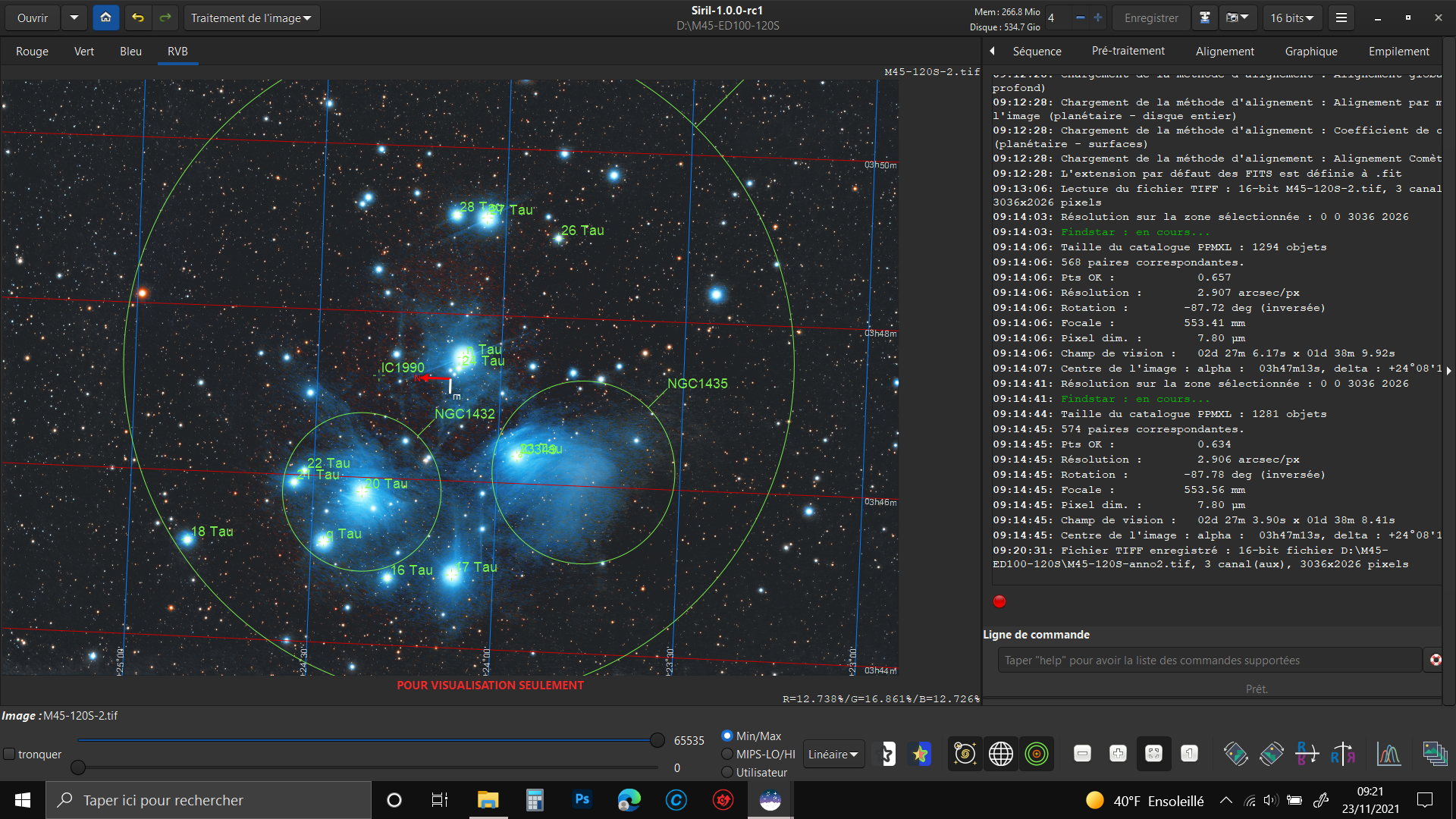
Task: Enable the tronquer checkbox
Action: 10,754
